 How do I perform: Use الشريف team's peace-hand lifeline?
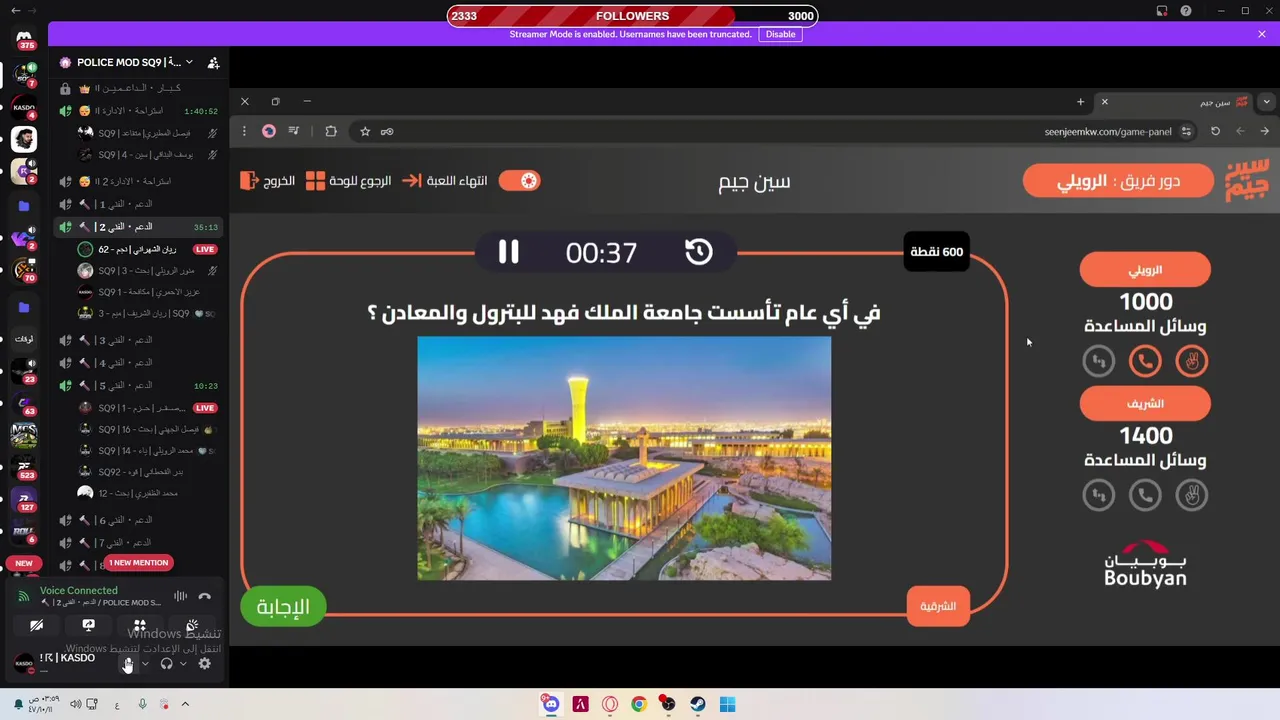click(1191, 495)
